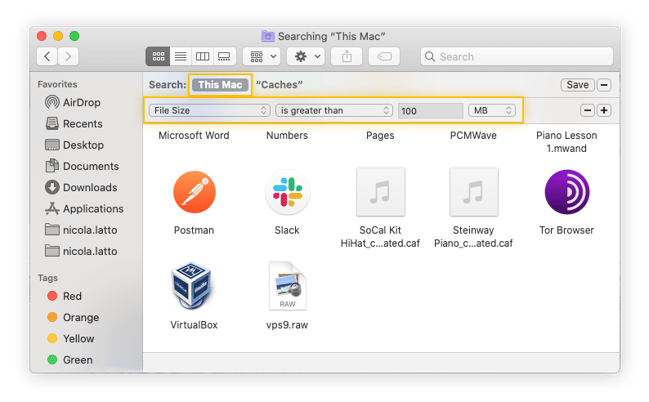The image size is (649, 402).
Task: Open Applications in the sidebar
Action: coord(84,209)
